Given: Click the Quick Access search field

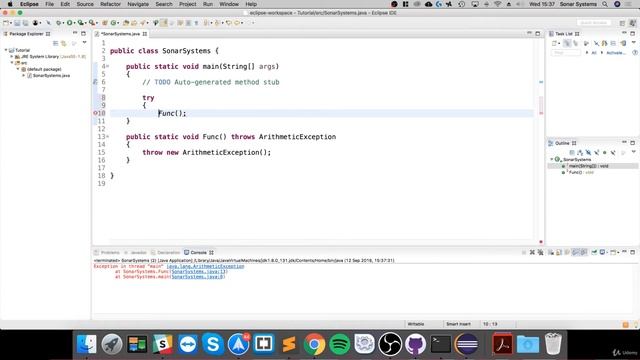Looking at the screenshot, I should 594,23.
